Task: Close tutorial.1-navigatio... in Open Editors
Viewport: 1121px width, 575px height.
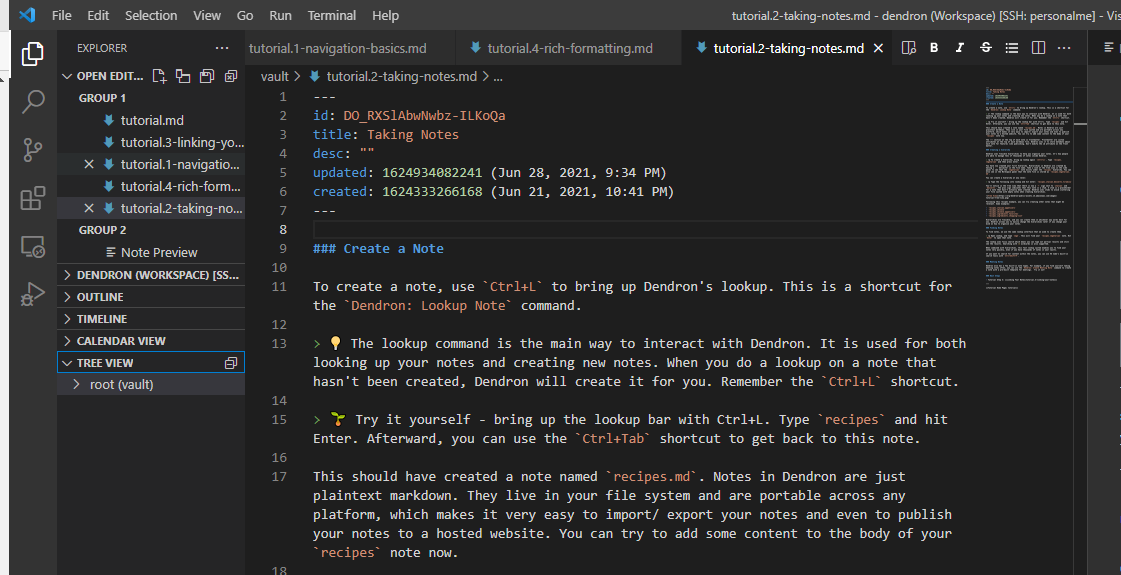Action: click(89, 164)
